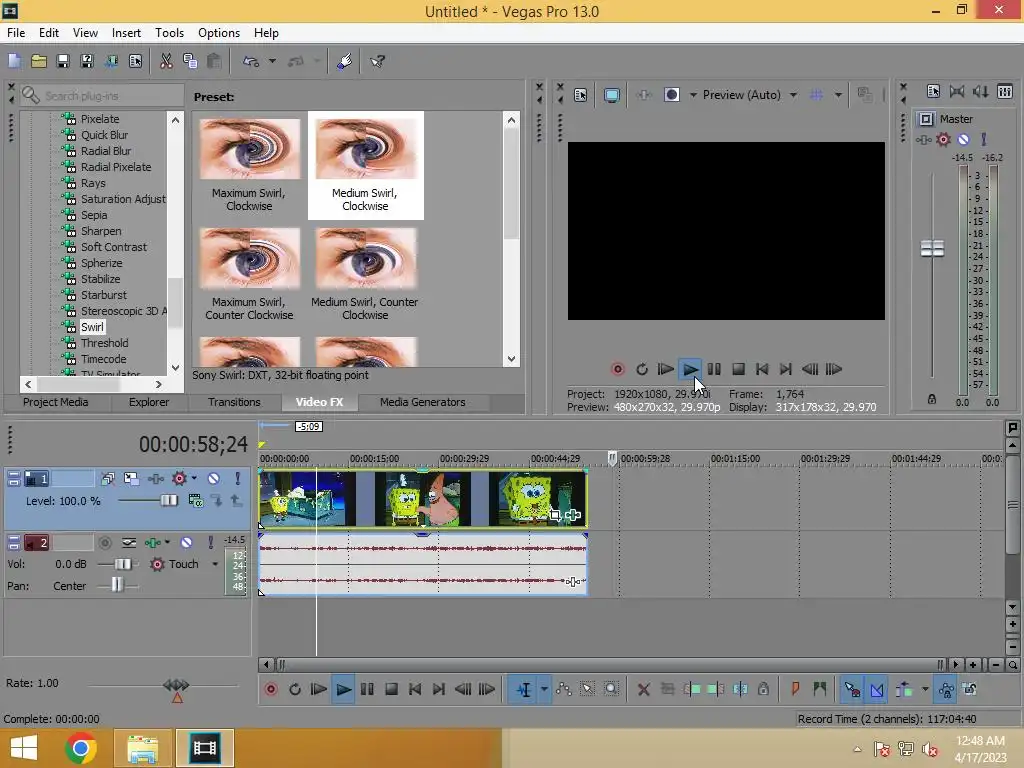The image size is (1024, 768).
Task: Open Project Video Properties in preview toolbar
Action: pos(581,95)
